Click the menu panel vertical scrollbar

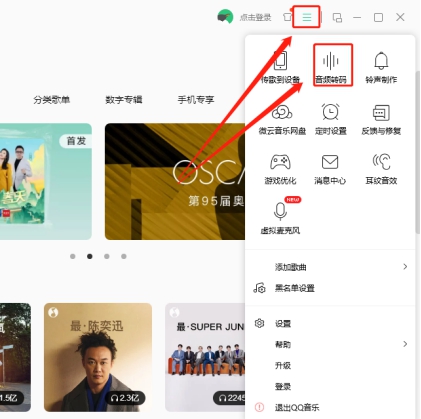[x=418, y=152]
